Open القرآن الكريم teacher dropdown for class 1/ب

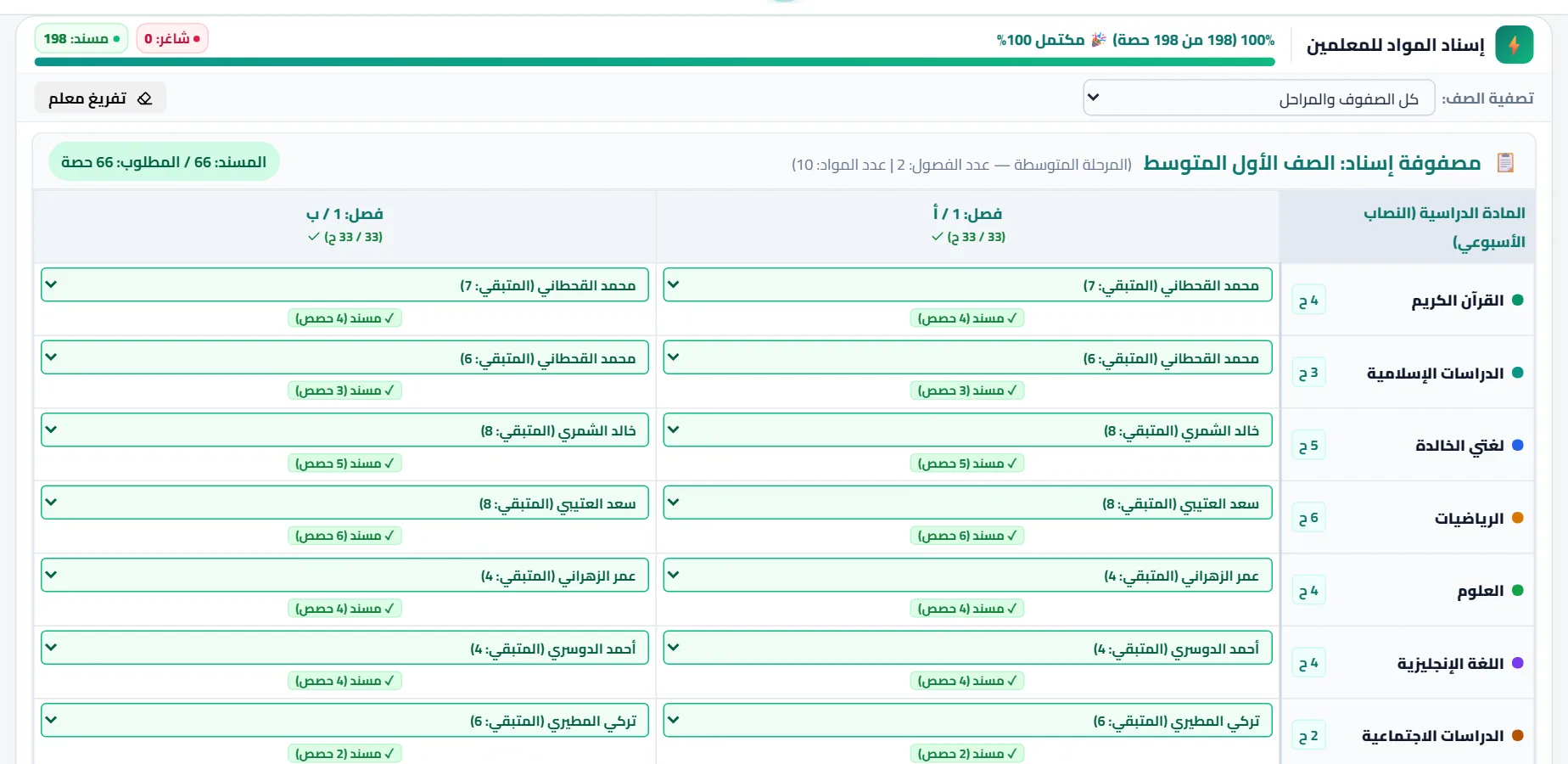click(344, 284)
